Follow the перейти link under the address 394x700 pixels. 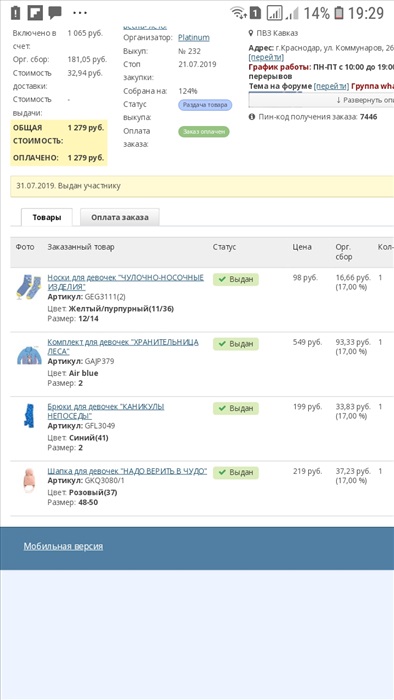click(266, 58)
